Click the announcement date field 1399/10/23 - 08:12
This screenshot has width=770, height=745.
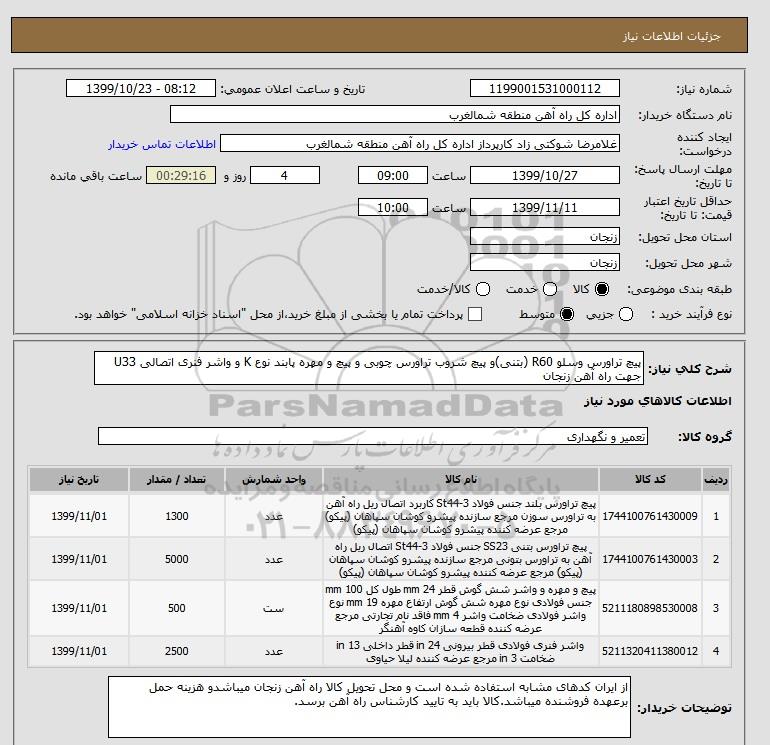[x=140, y=88]
